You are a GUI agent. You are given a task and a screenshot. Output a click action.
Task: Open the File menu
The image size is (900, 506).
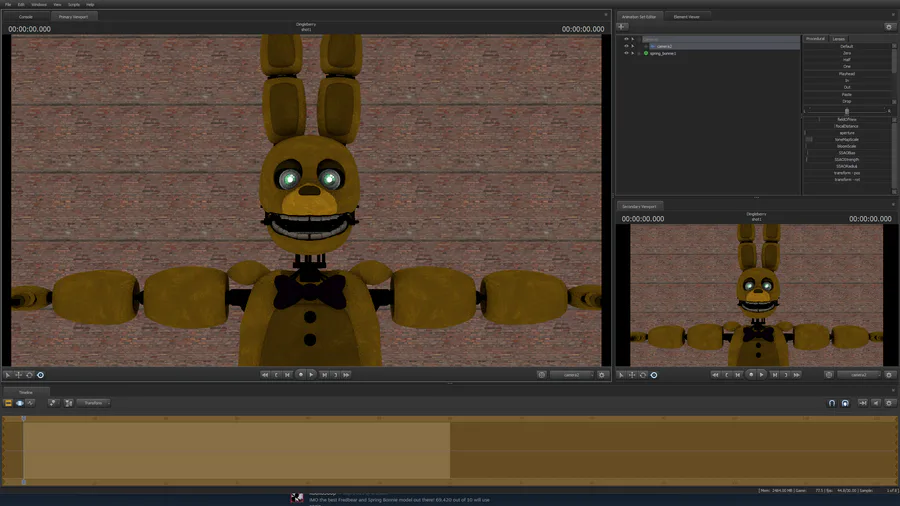[8, 4]
